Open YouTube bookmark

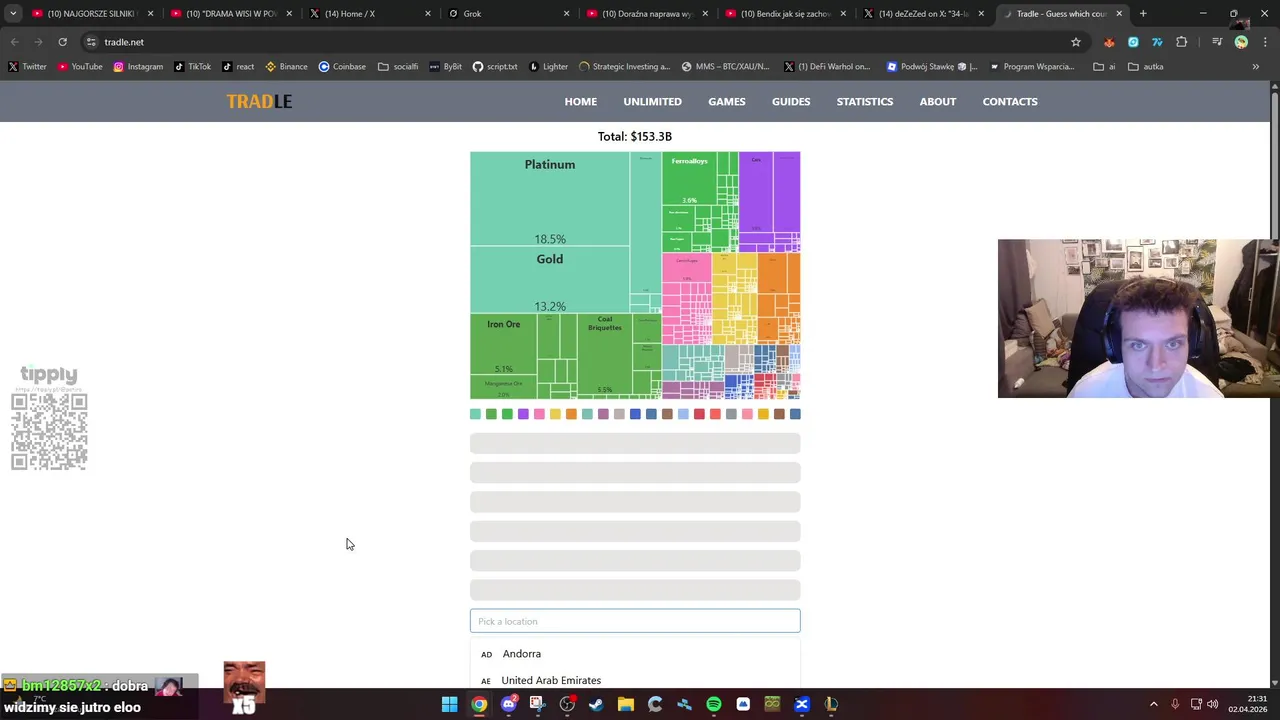click(80, 67)
